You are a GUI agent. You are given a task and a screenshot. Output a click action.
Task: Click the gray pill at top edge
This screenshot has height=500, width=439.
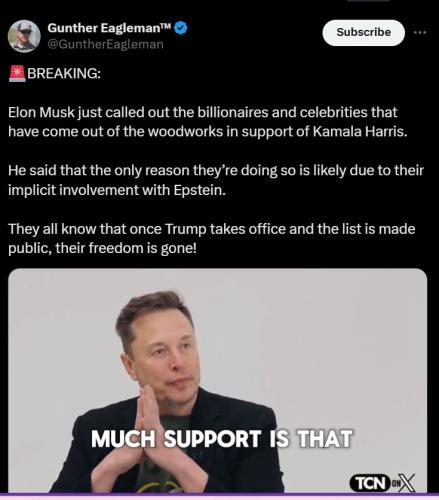[368, 1]
